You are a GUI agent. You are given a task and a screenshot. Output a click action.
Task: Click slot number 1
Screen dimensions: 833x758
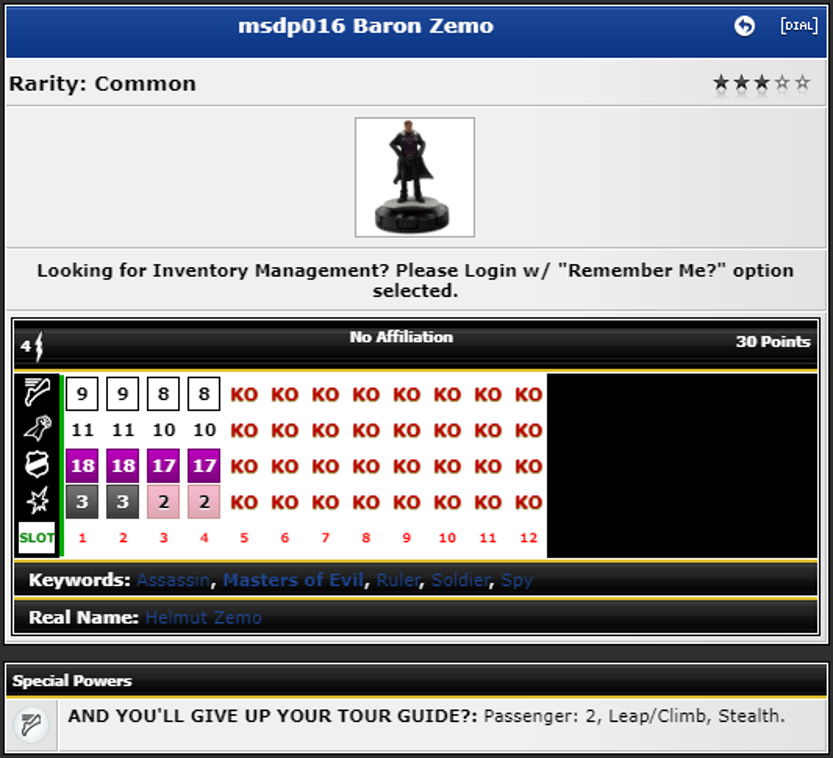[82, 538]
